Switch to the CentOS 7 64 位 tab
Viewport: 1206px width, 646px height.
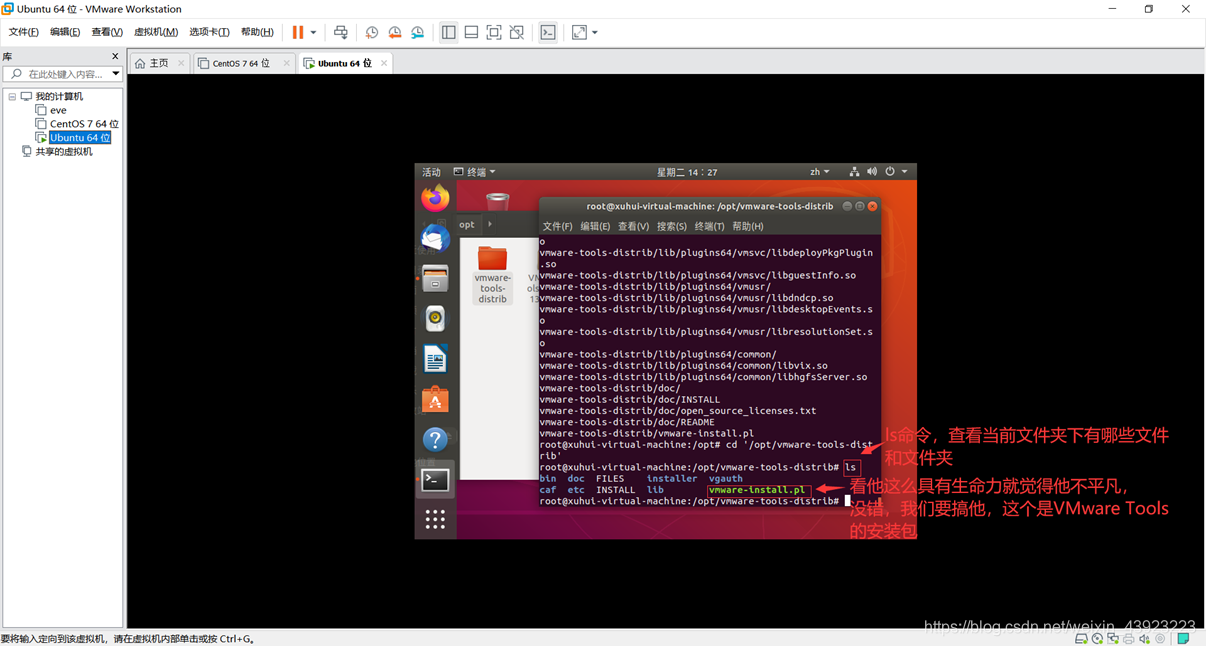(x=240, y=63)
